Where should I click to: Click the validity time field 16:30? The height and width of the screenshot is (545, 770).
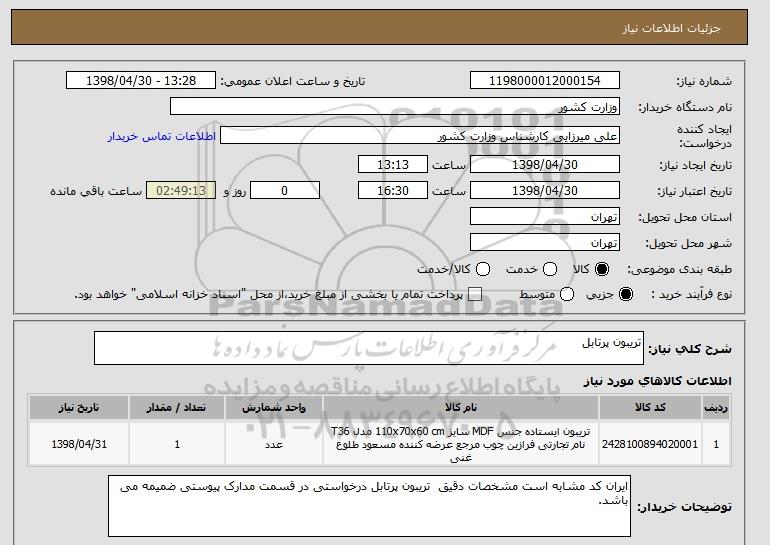[x=393, y=191]
